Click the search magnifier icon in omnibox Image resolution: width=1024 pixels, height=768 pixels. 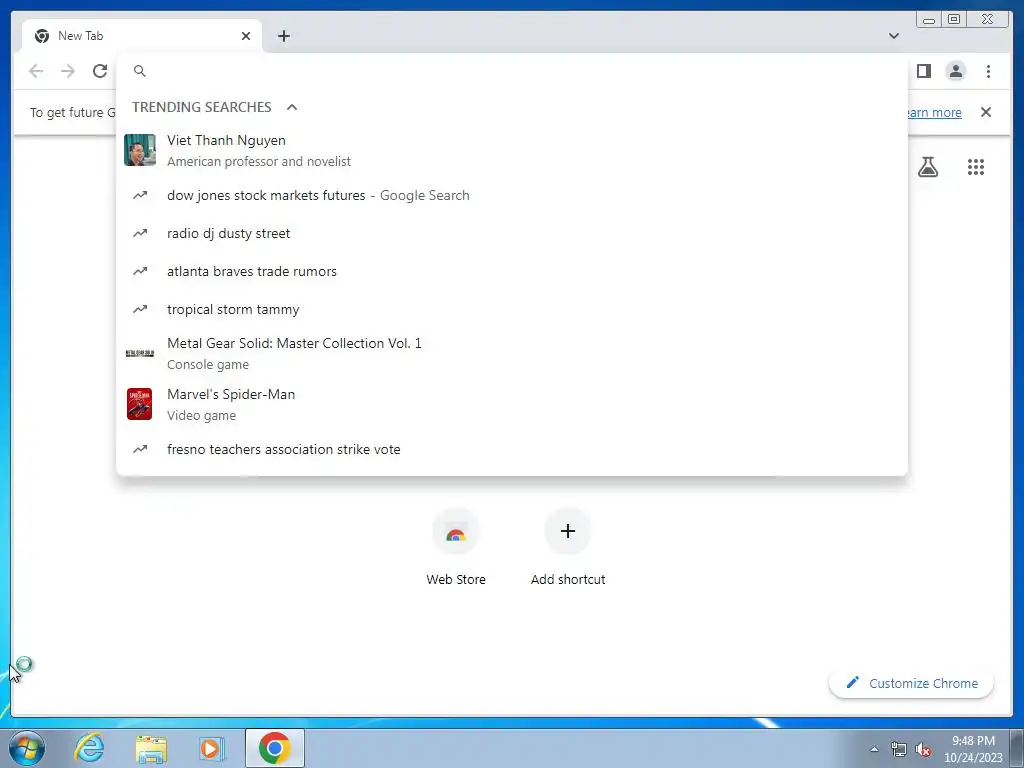pyautogui.click(x=140, y=71)
